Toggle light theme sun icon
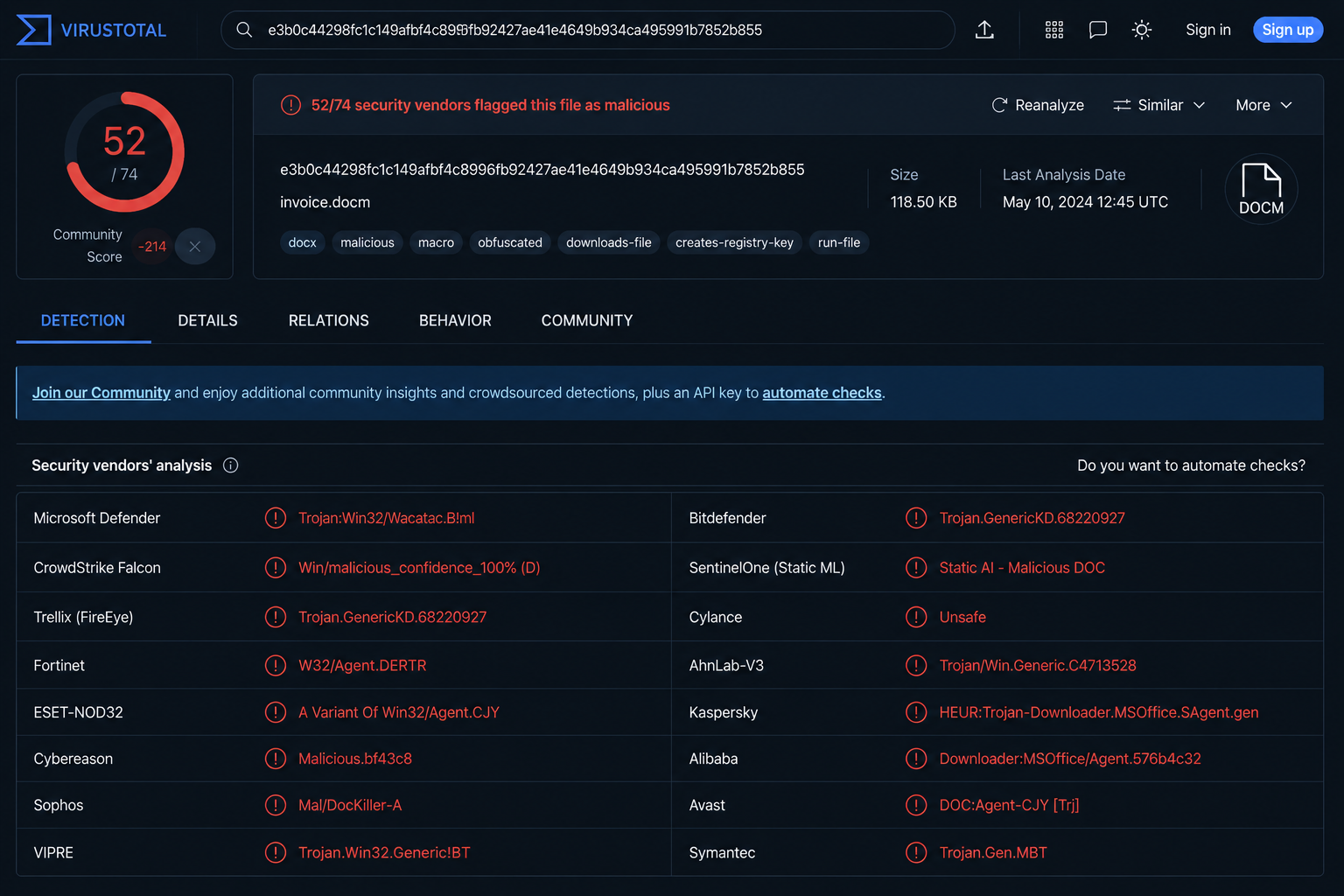Image resolution: width=1344 pixels, height=896 pixels. coord(1142,30)
